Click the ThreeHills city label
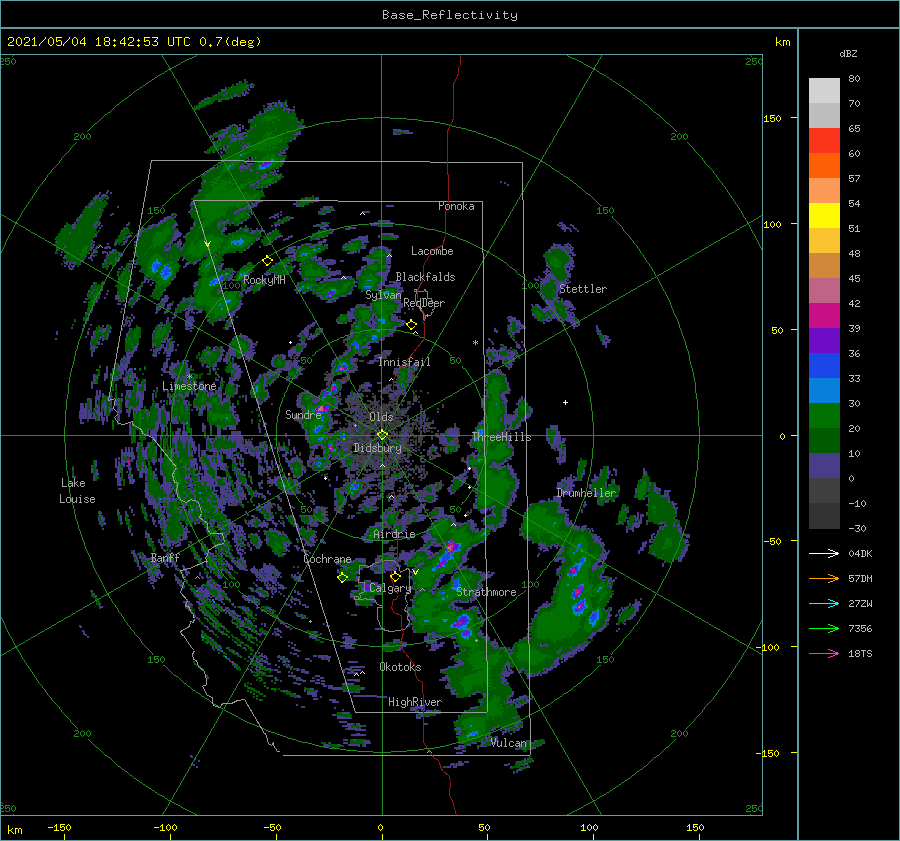The width and height of the screenshot is (900, 841). point(502,437)
